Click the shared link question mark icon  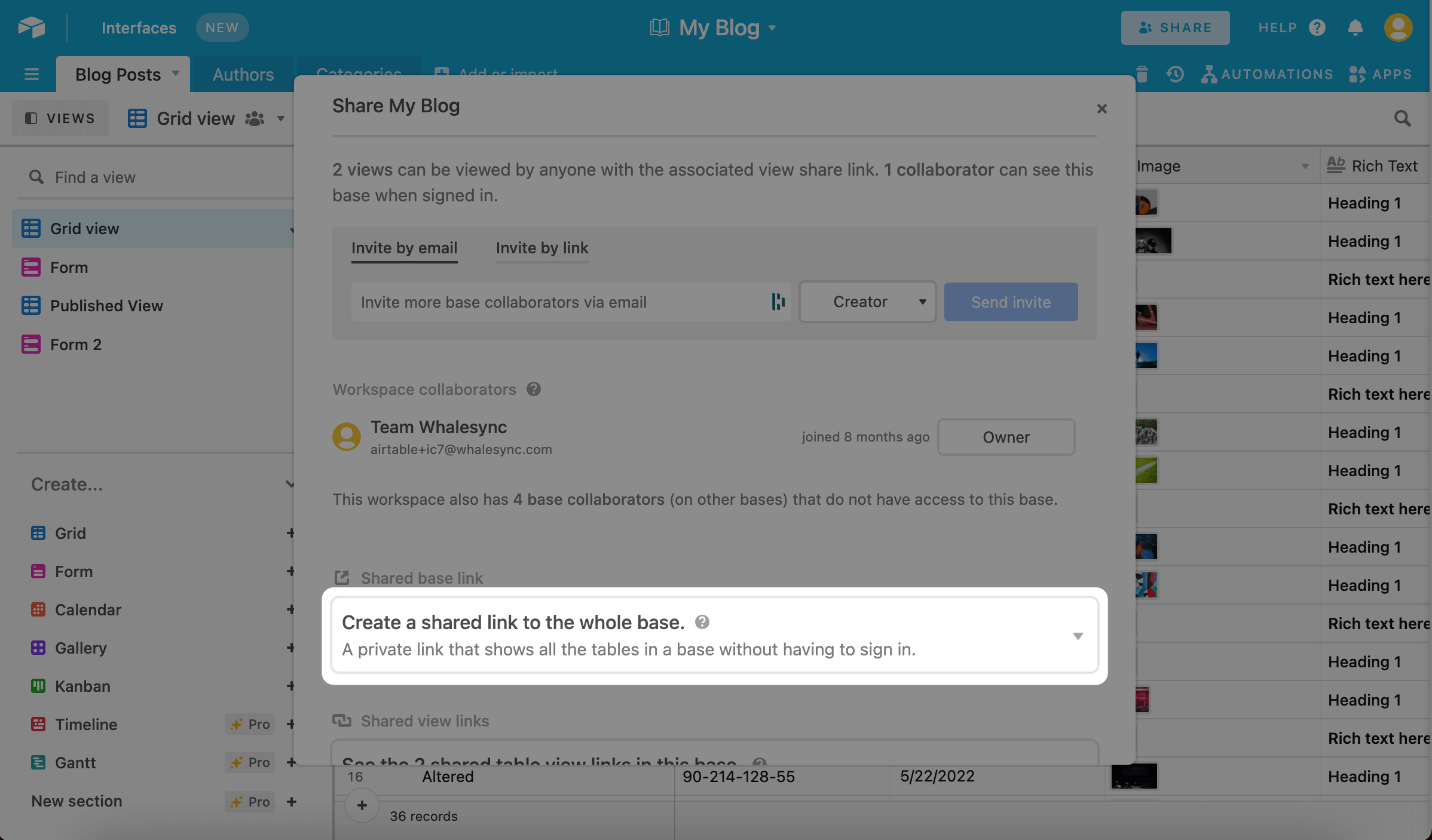(x=702, y=622)
